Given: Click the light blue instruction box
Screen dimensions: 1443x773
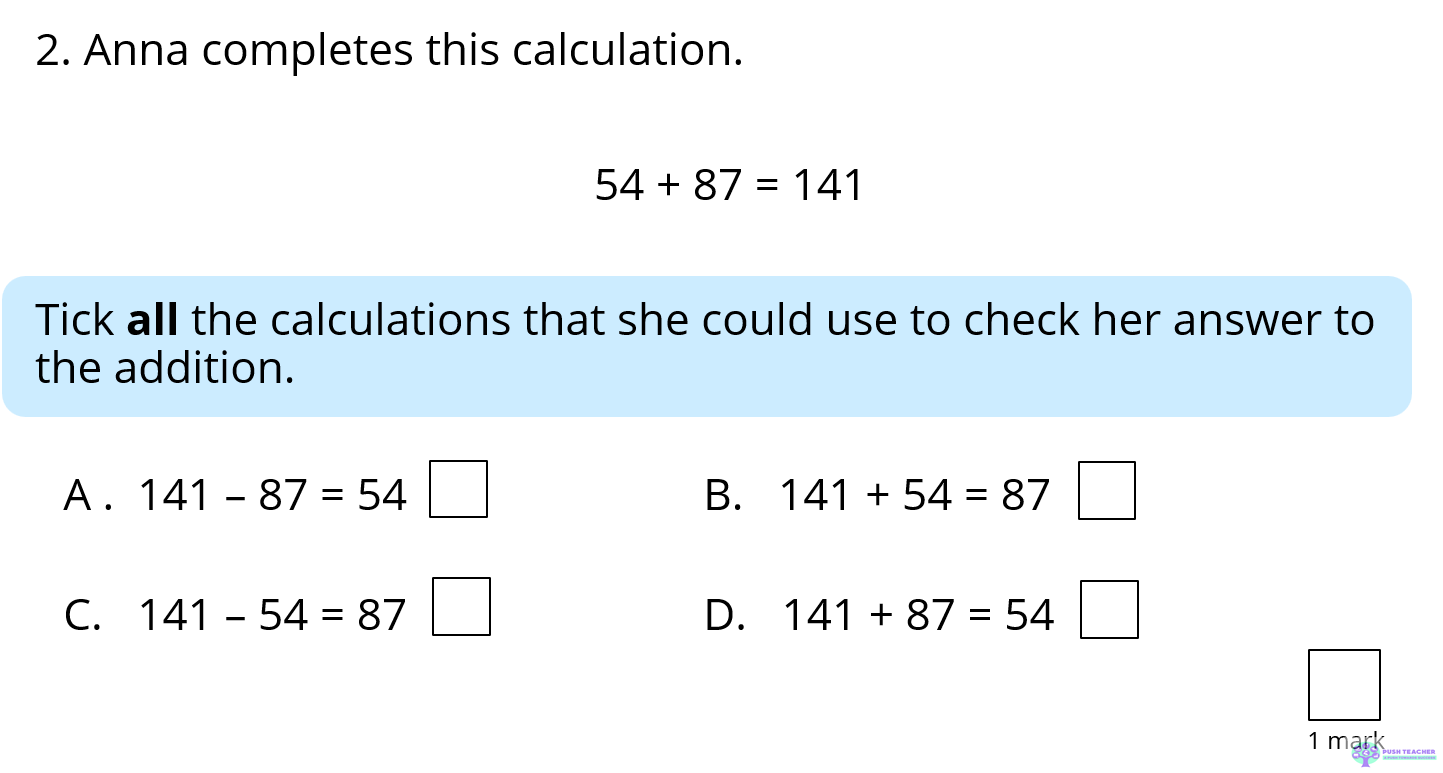Looking at the screenshot, I should (x=707, y=346).
